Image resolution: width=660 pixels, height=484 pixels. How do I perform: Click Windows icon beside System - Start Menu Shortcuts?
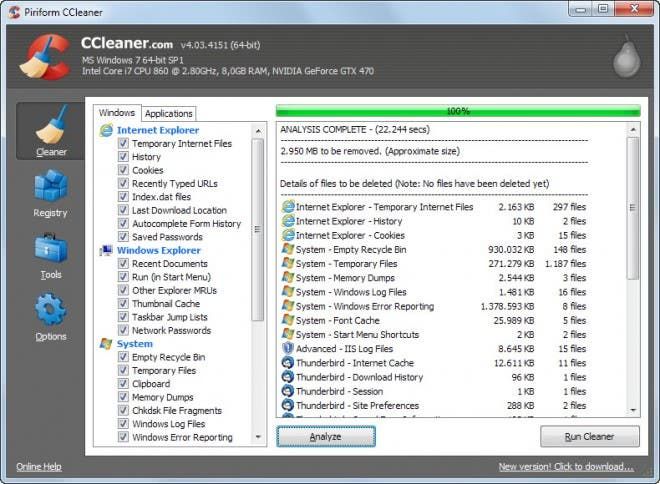tap(288, 335)
